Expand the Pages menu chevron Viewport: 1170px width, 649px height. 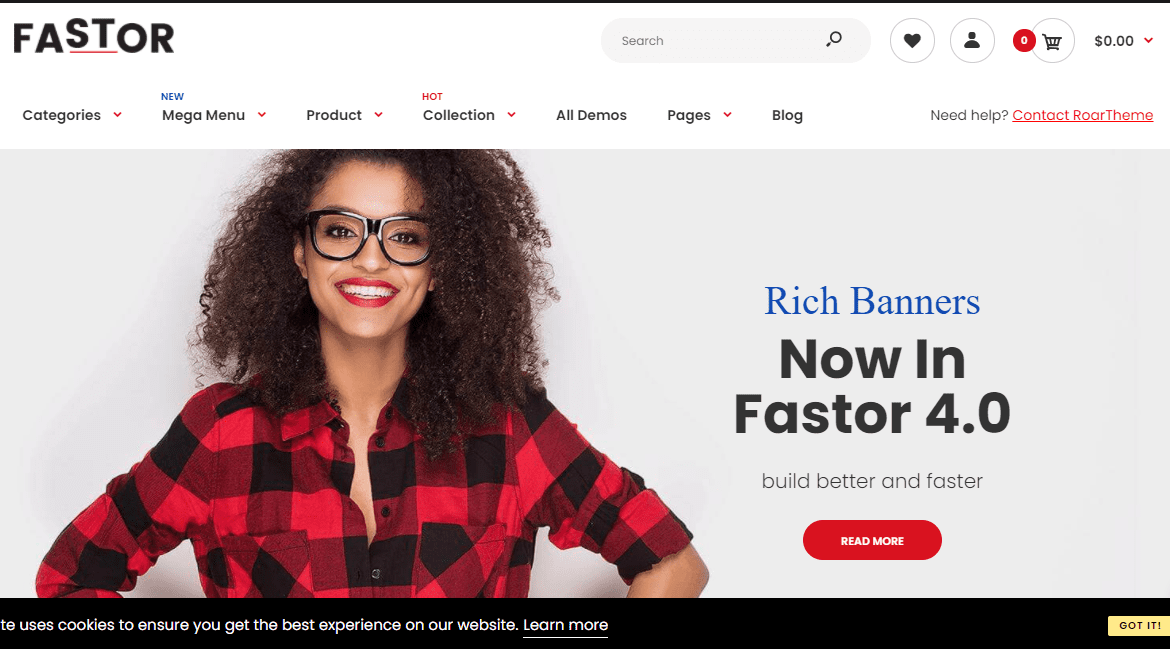(728, 115)
